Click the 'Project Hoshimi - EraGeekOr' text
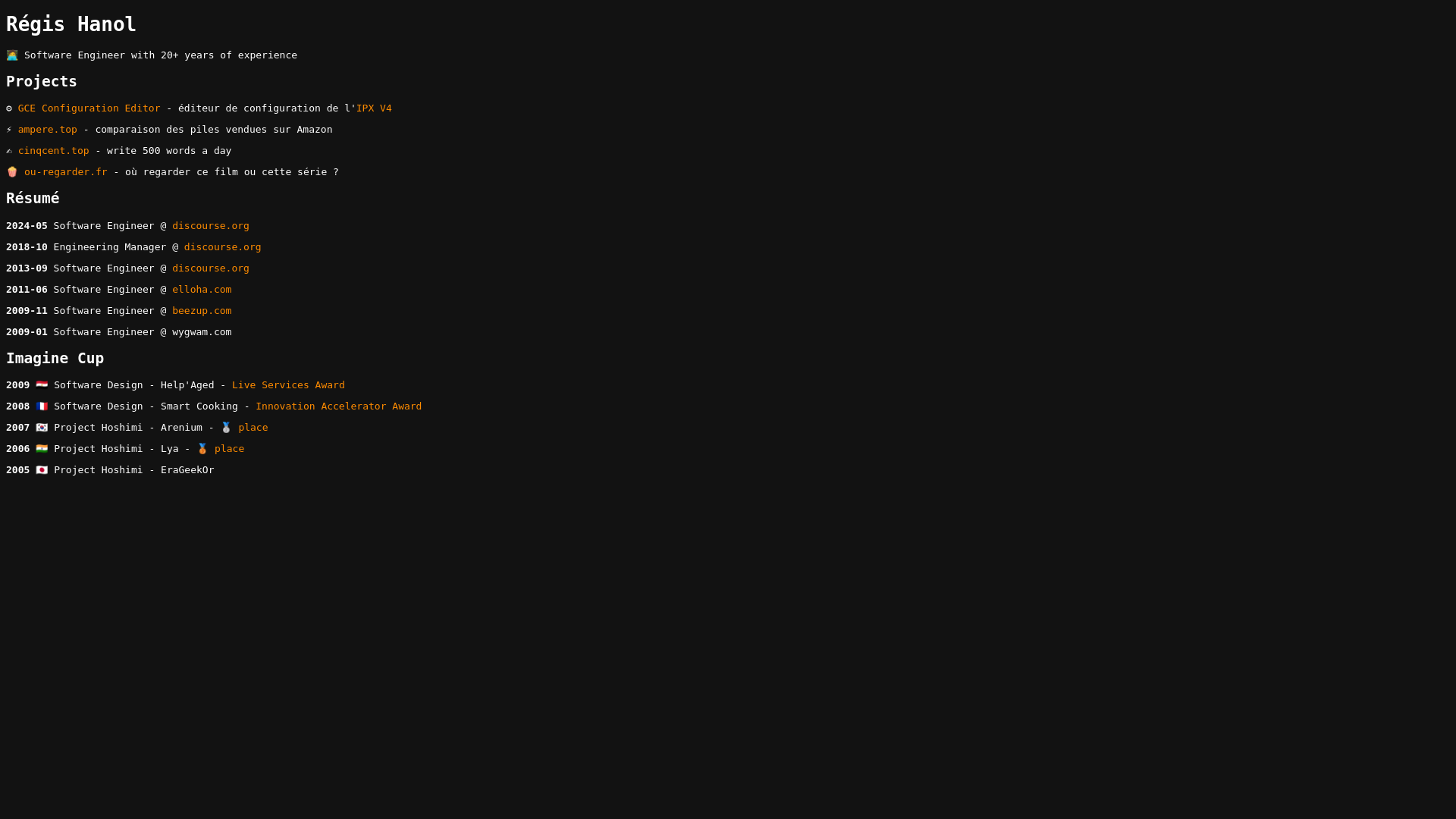This screenshot has width=1456, height=819. [x=134, y=470]
